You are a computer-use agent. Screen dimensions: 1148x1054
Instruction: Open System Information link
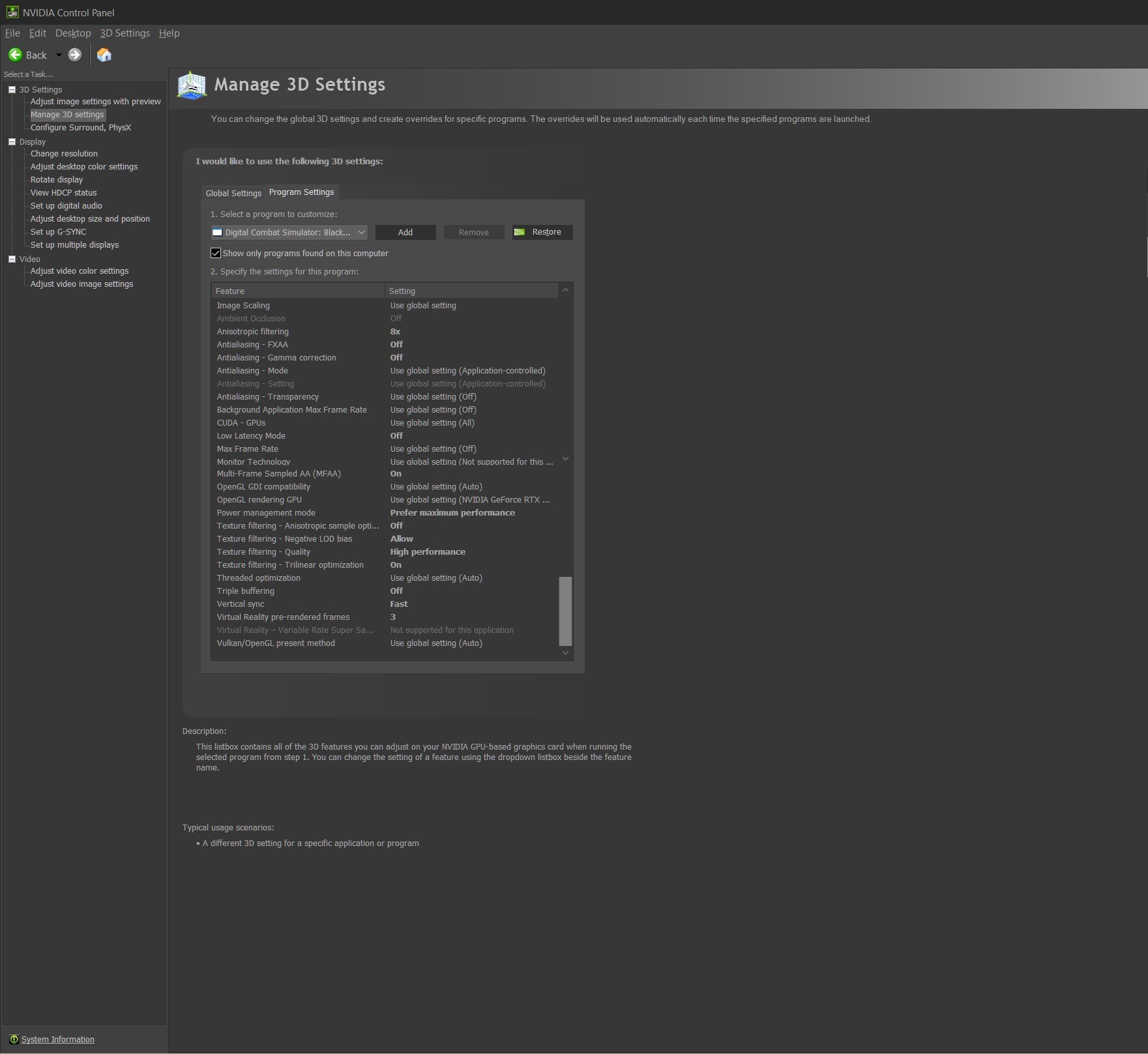pos(58,1039)
